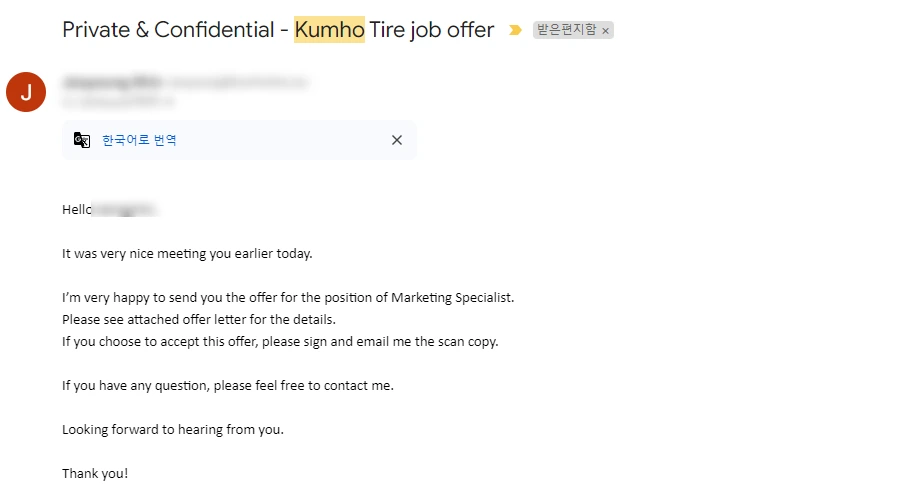Translate message via 한국어로 번역 link
Screen dimensions: 900x499
[x=139, y=140]
